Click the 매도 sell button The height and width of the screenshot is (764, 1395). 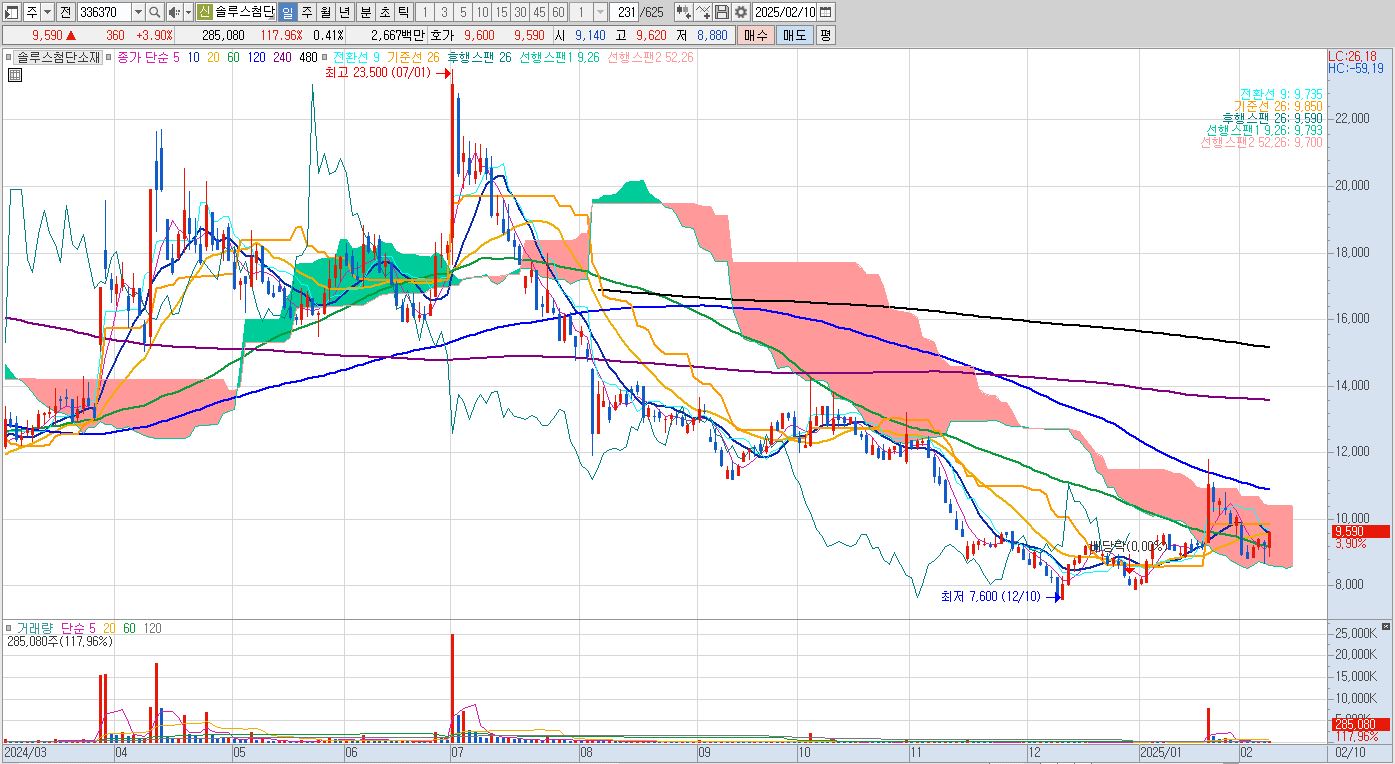click(793, 35)
